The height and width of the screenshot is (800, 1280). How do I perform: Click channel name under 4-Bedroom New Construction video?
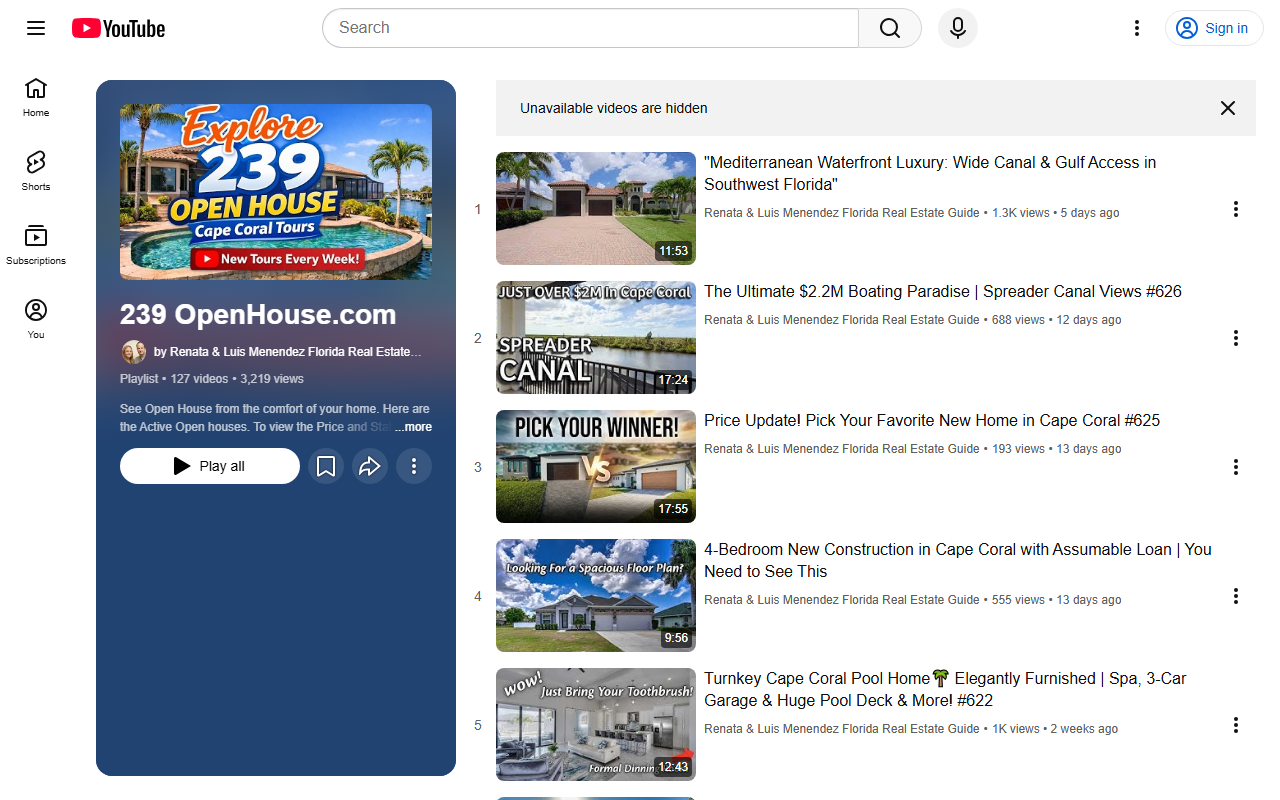pyautogui.click(x=842, y=600)
